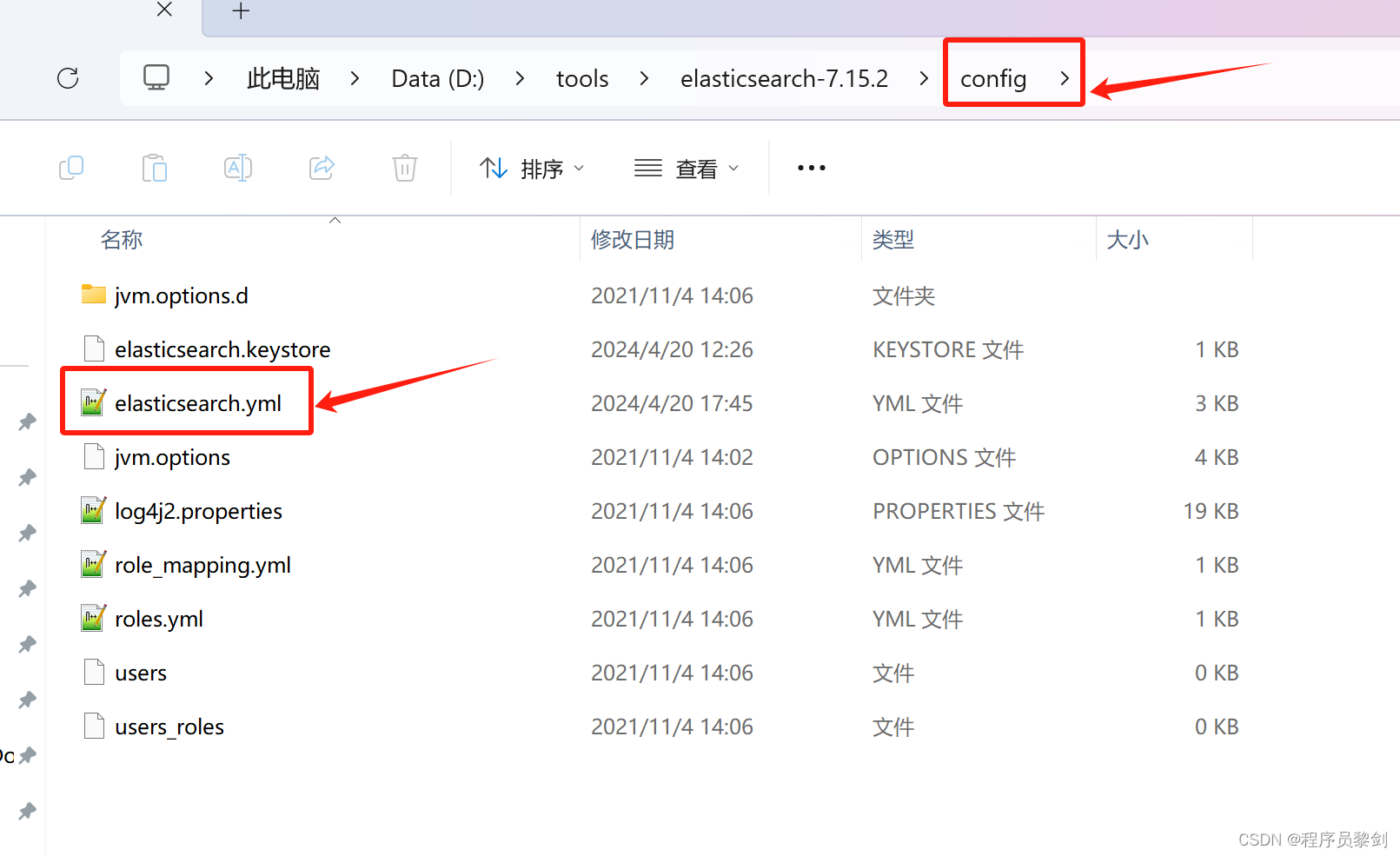Image resolution: width=1400 pixels, height=856 pixels.
Task: Select the elasticsearch.yml file
Action: [198, 402]
